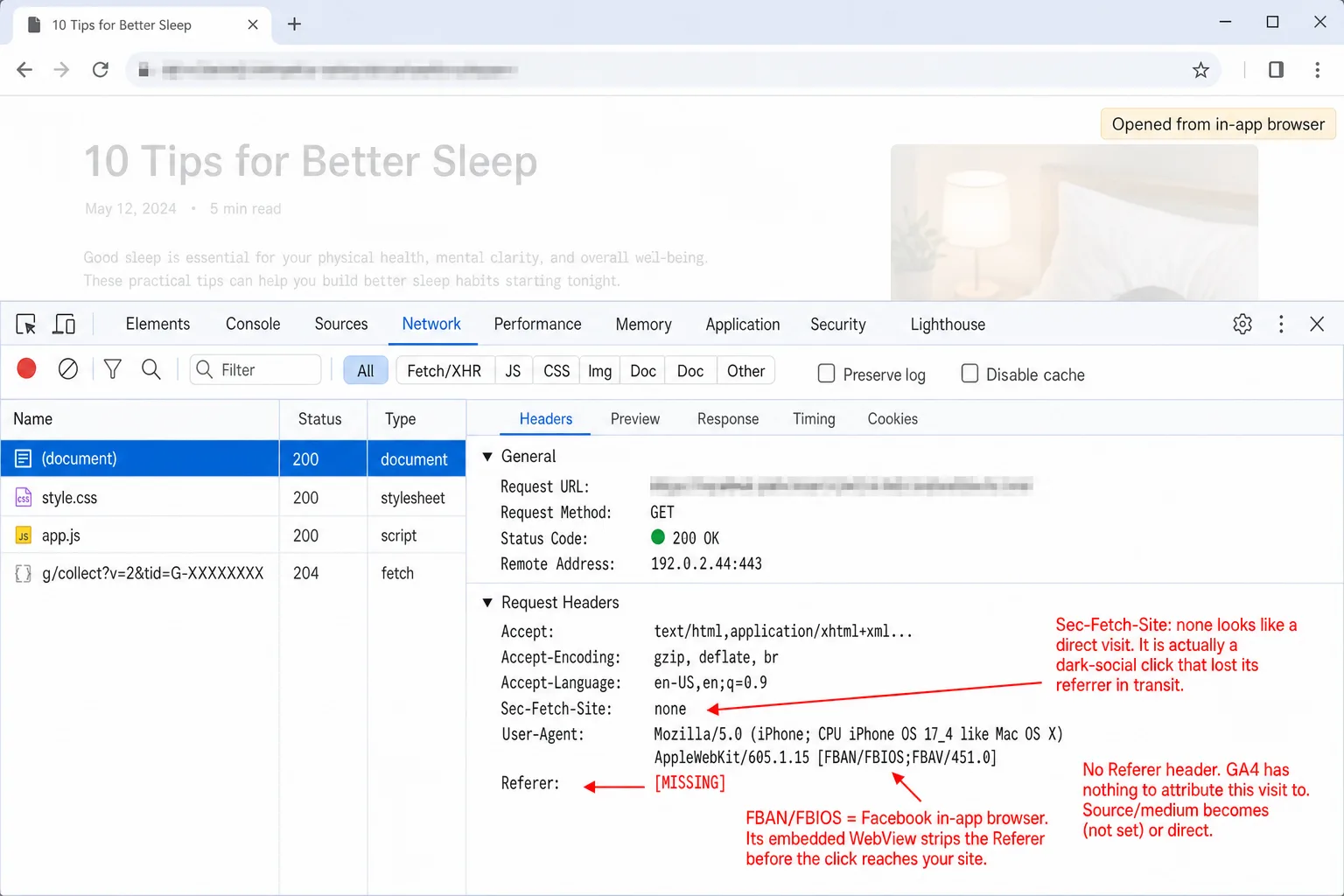The image size is (1344, 896).
Task: Sort by the Status column header
Action: [x=323, y=419]
